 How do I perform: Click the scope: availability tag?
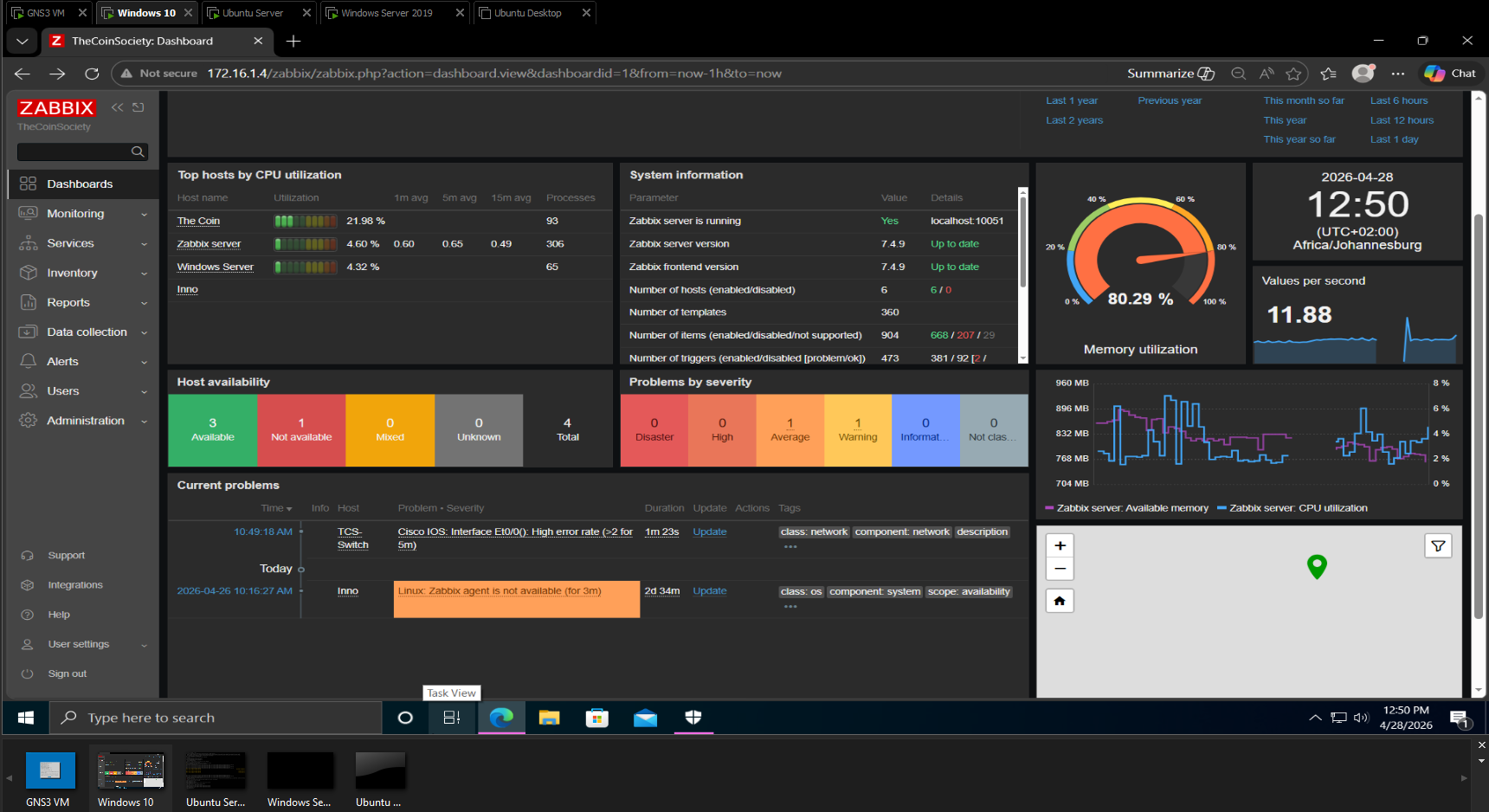969,591
